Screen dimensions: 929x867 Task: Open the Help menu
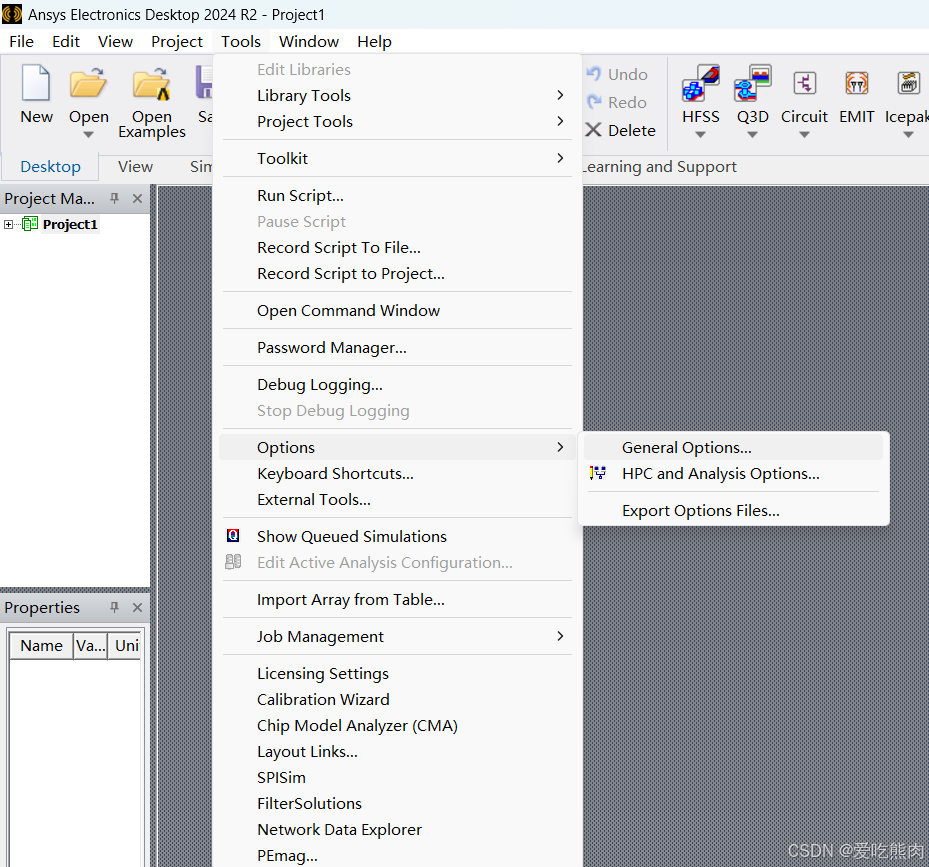pyautogui.click(x=374, y=41)
